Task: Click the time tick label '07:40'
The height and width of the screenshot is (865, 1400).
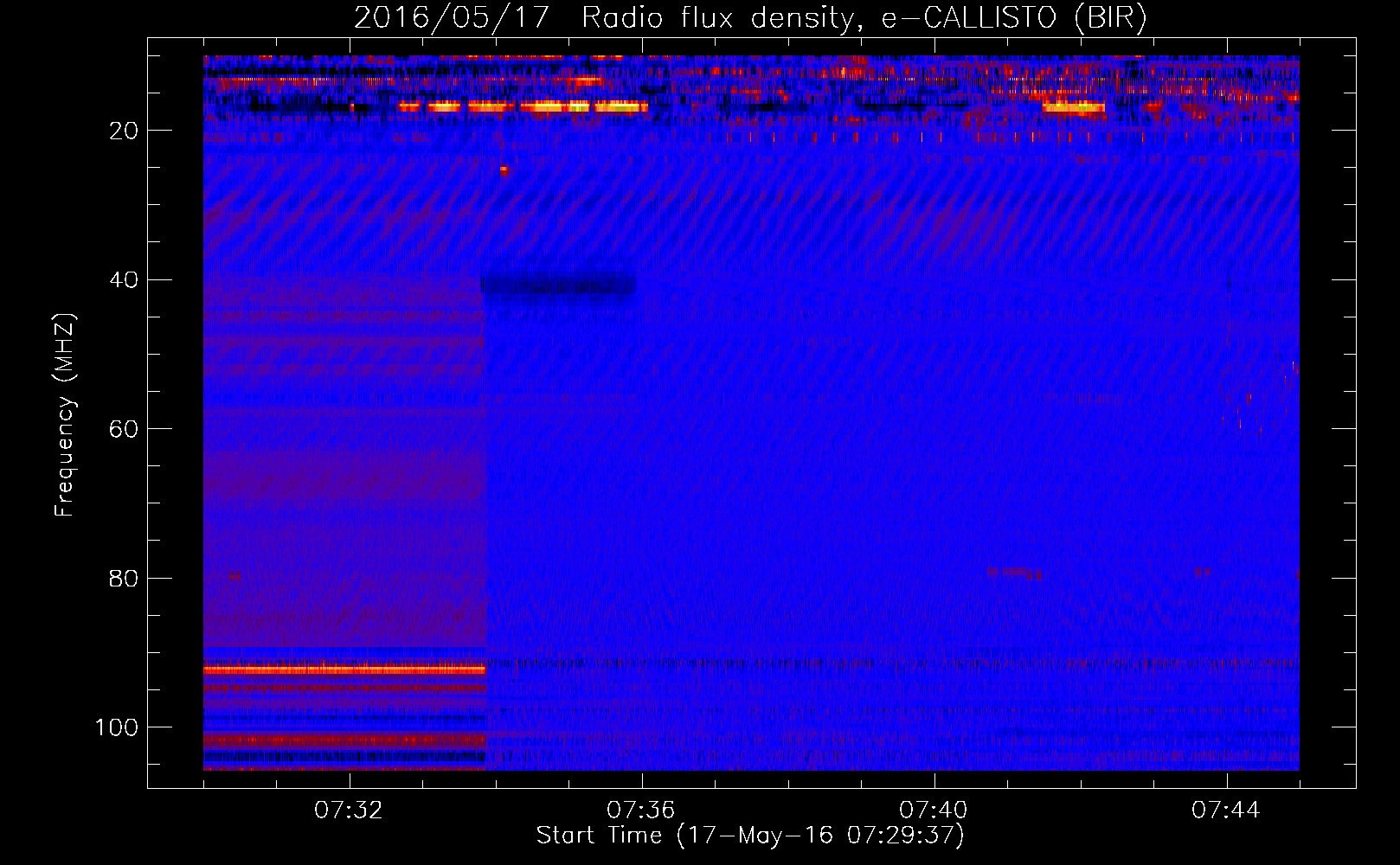Action: tap(934, 811)
